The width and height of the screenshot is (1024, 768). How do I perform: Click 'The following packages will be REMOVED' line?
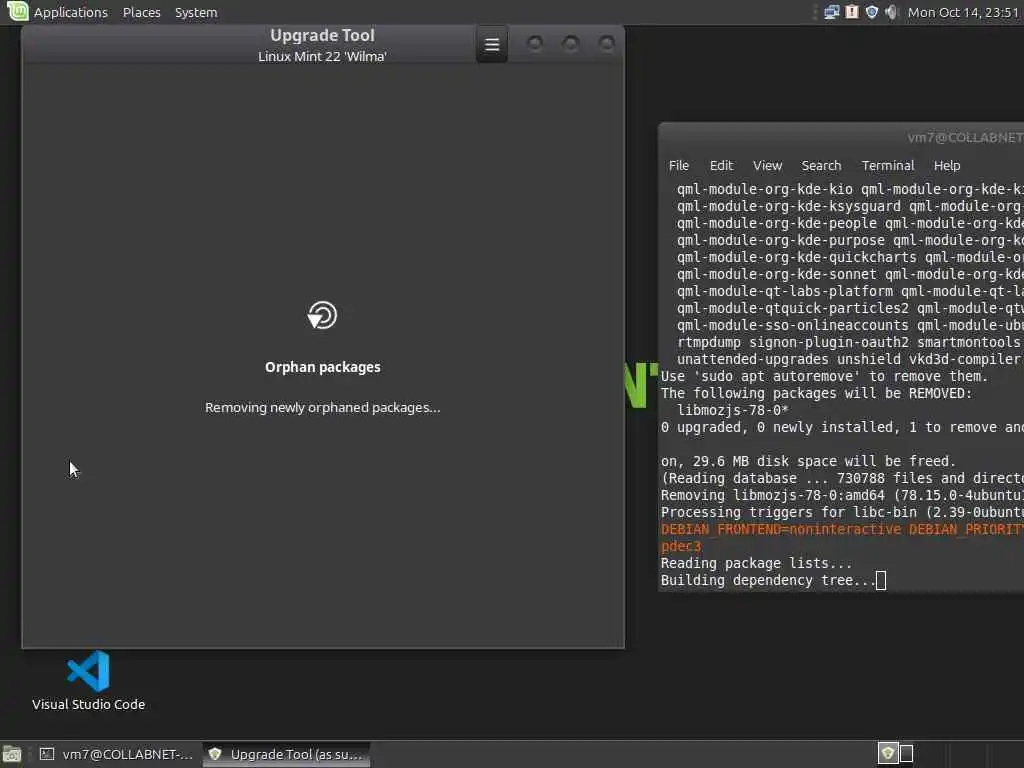(816, 393)
